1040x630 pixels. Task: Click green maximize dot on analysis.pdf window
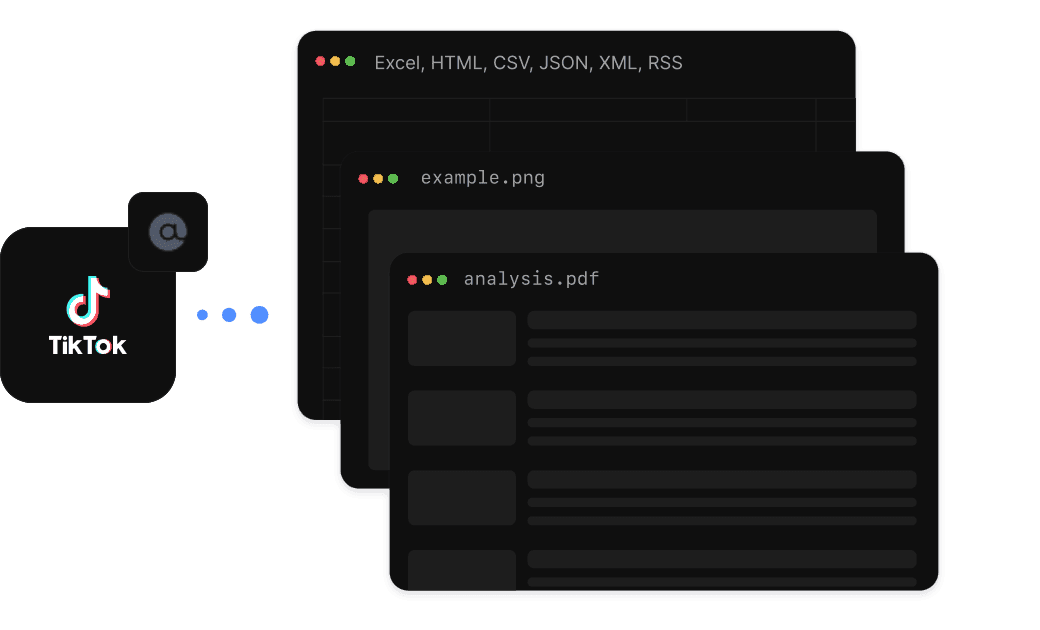click(x=442, y=280)
